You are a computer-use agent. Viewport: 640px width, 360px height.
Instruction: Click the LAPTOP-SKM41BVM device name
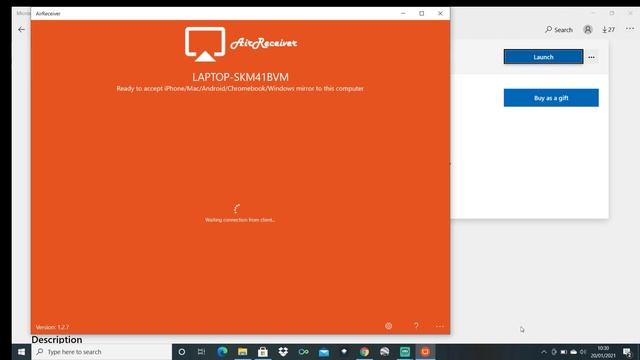click(x=240, y=77)
